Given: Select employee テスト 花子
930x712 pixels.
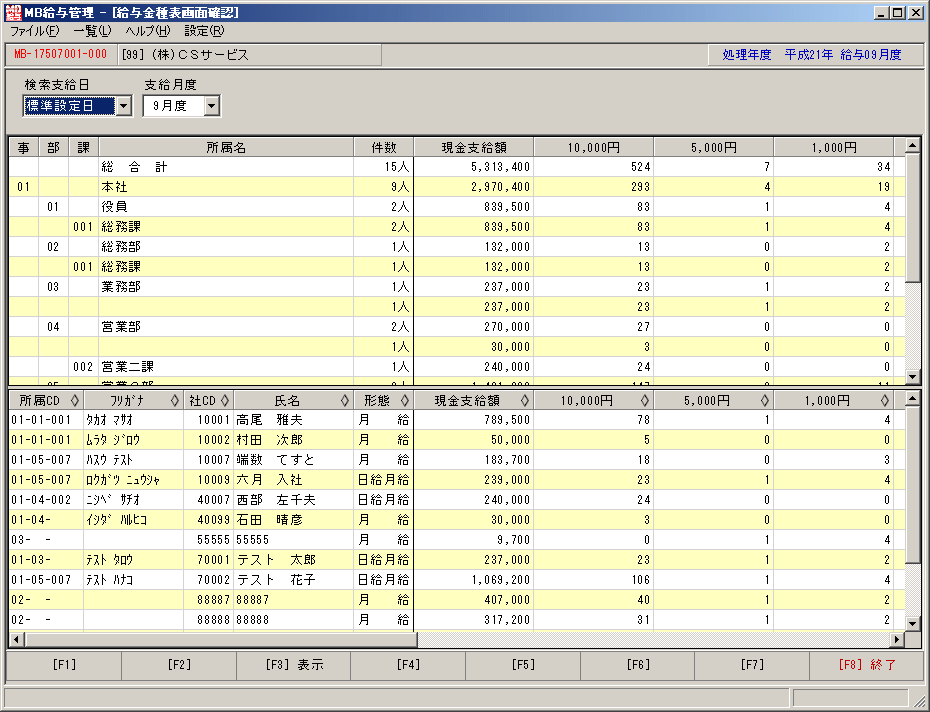Looking at the screenshot, I should coord(457,580).
